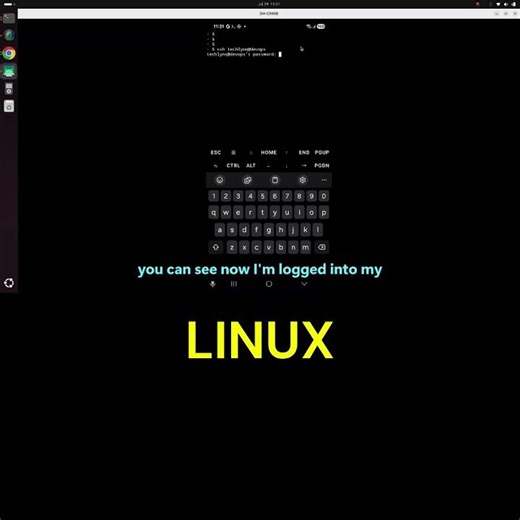Open keyboard settings gear icon
520x520 pixels.
[302, 180]
